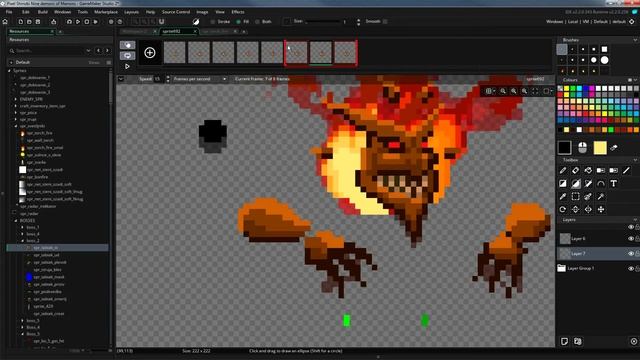Click the yellow secondary colour swatch

[x=600, y=148]
